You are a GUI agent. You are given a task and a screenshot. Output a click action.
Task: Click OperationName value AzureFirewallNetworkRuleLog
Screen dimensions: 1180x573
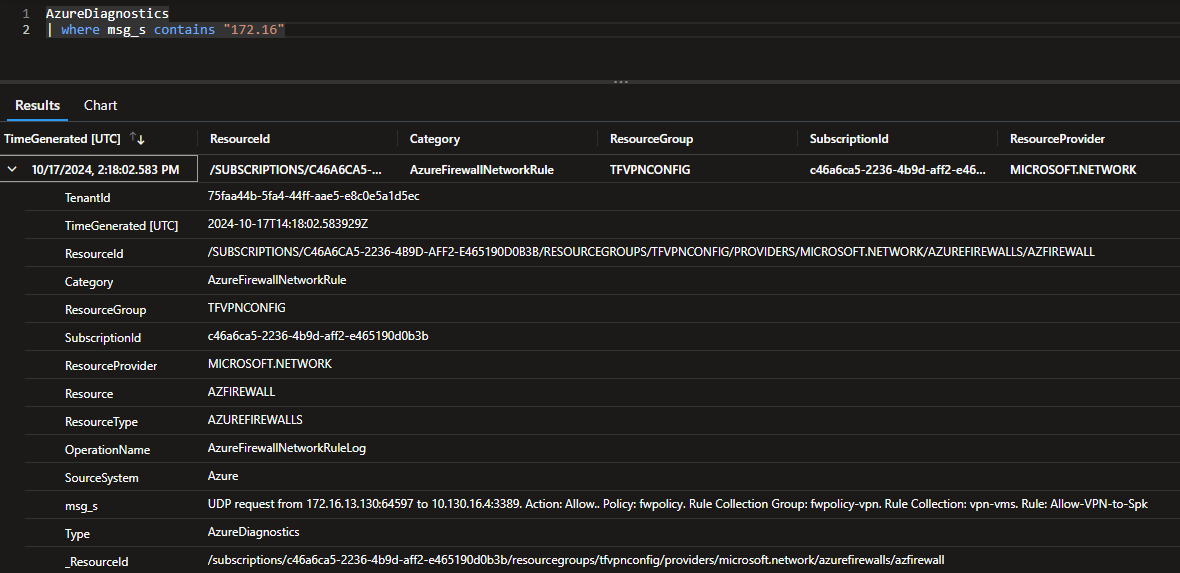pyautogui.click(x=287, y=448)
